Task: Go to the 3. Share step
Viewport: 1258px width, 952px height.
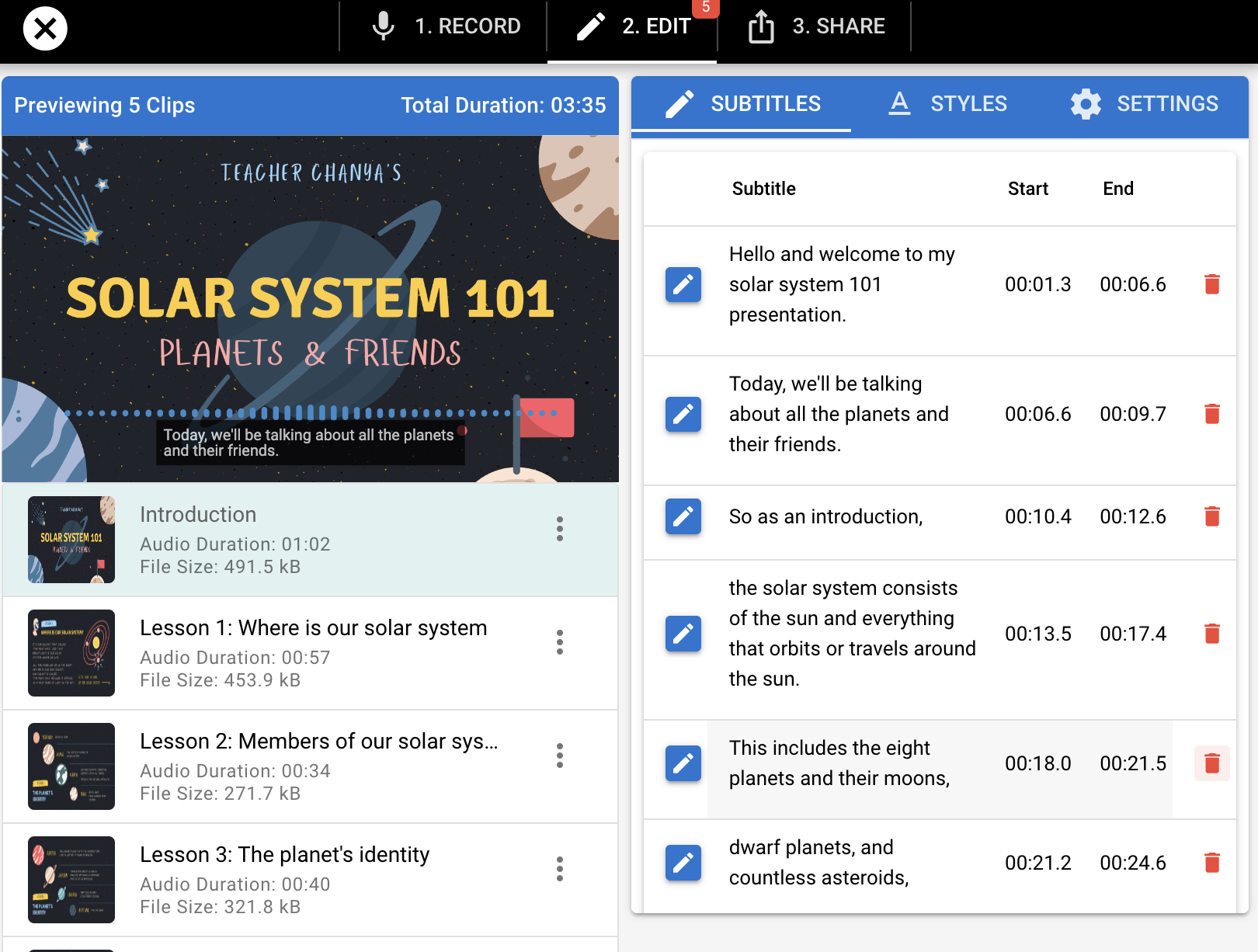Action: pyautogui.click(x=816, y=26)
